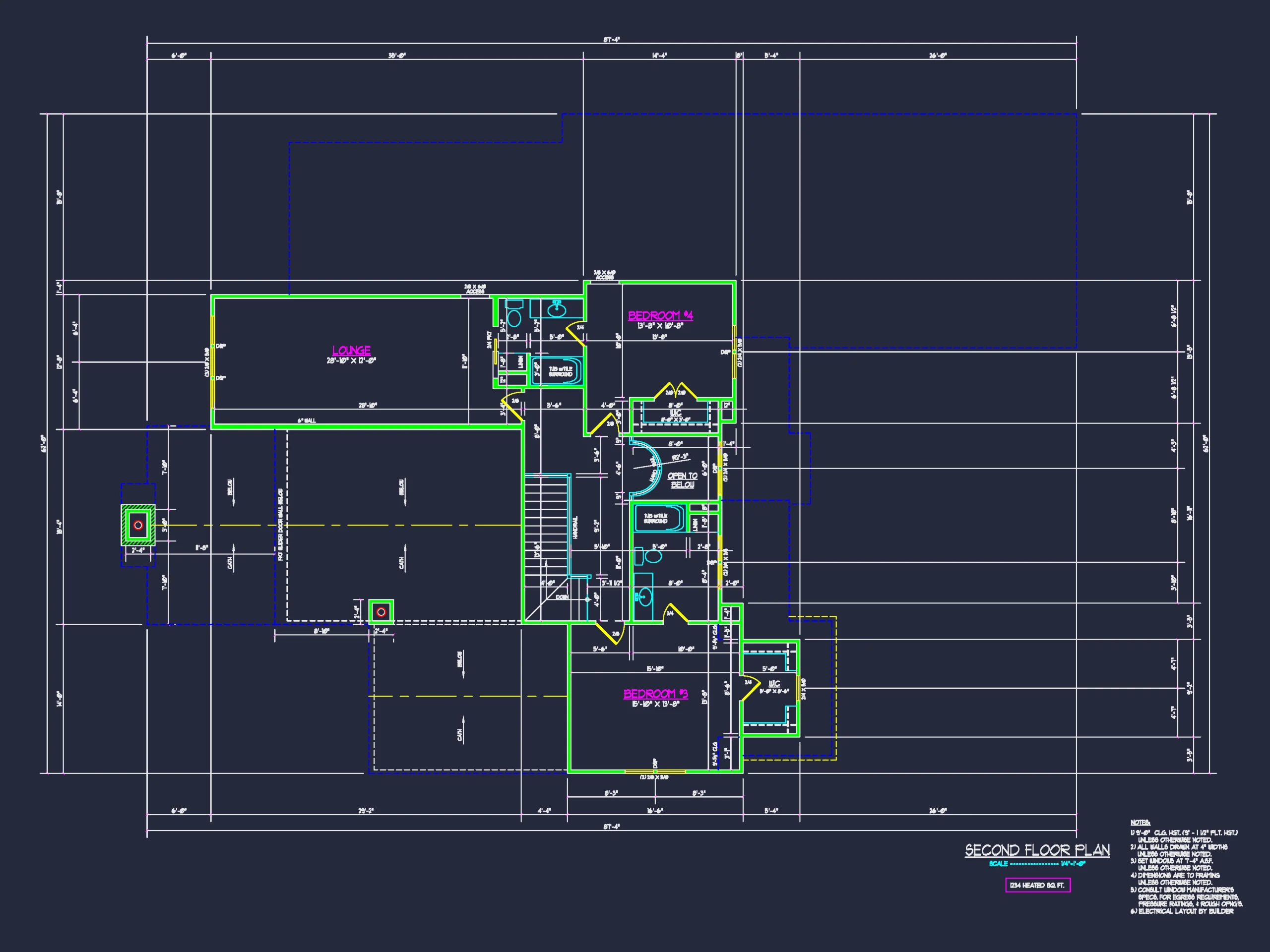Click the 'BEDROOM #3' room label

[656, 694]
